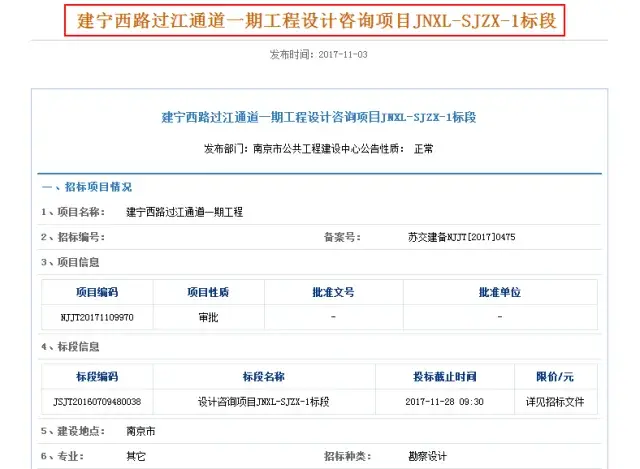The width and height of the screenshot is (640, 469).
Task: Click the 1、项目名称 label
Action: [73, 212]
